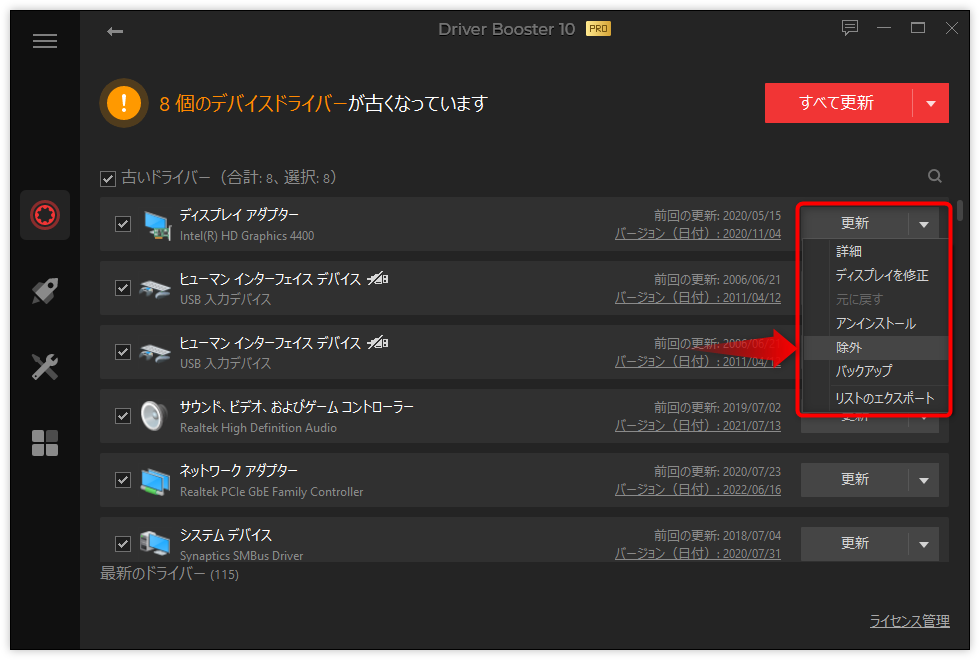Screen dimensions: 980x660
Task: Click the display adapter device icon
Action: point(157,225)
